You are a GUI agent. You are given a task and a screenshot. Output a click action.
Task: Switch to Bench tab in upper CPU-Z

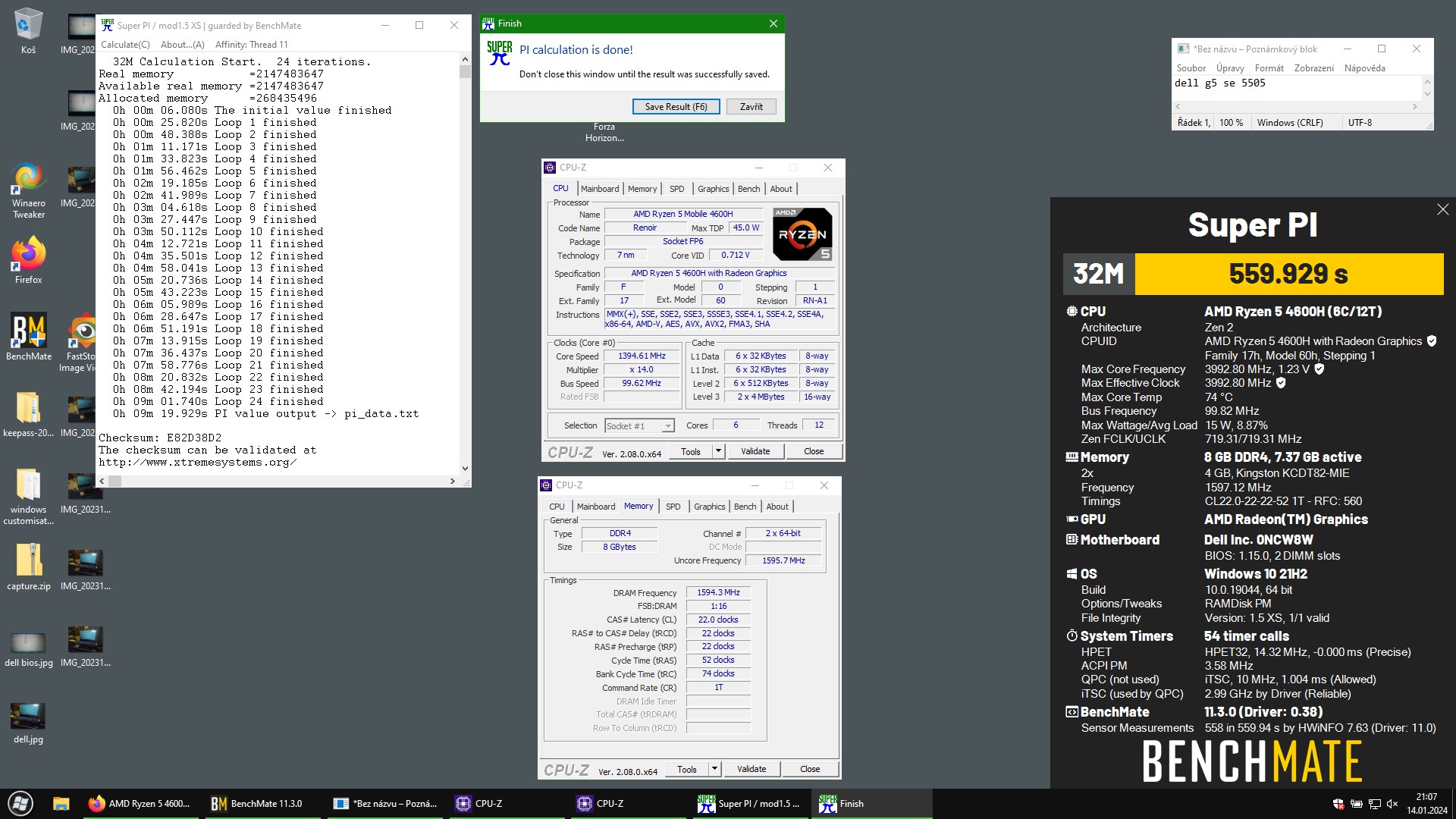point(748,189)
